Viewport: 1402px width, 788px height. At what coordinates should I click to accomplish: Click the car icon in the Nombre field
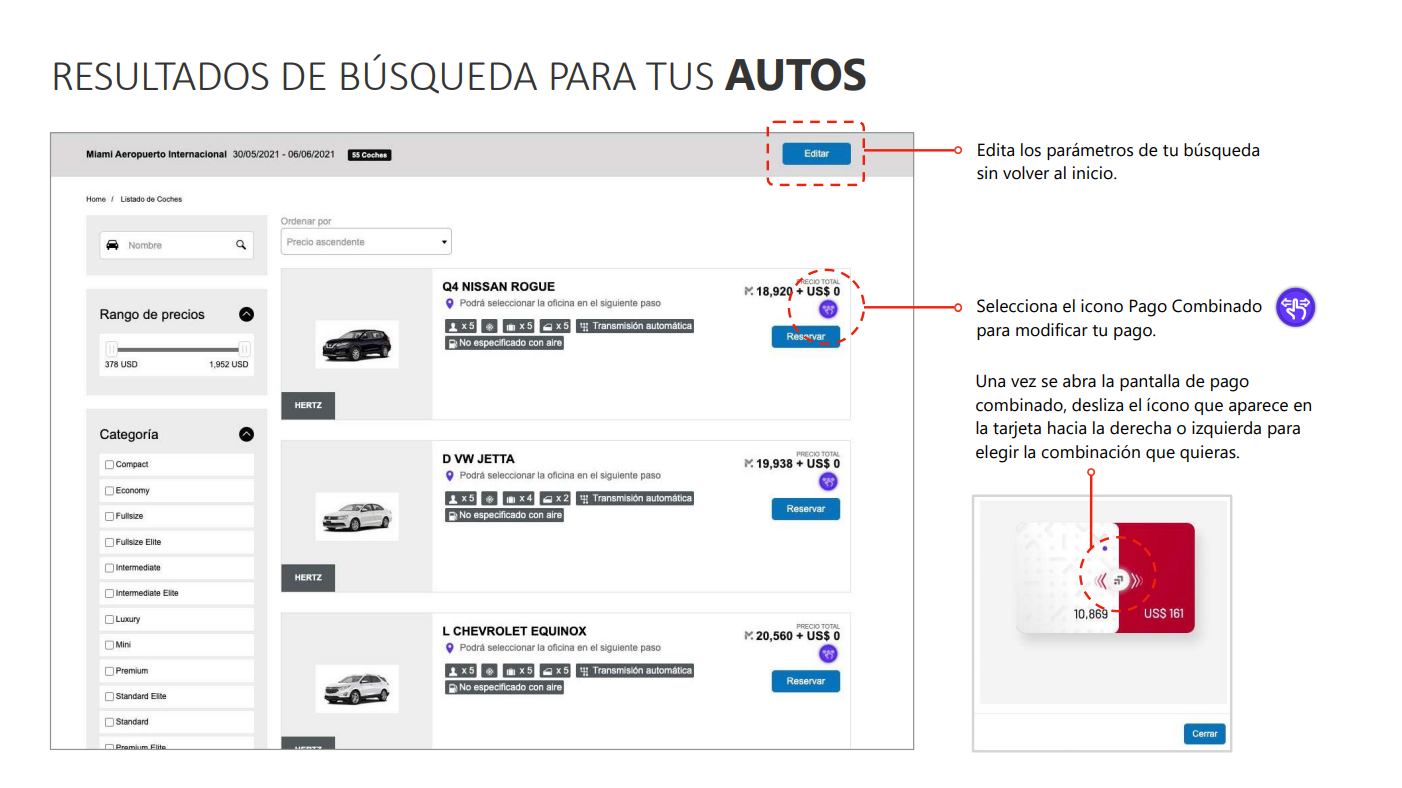point(113,245)
